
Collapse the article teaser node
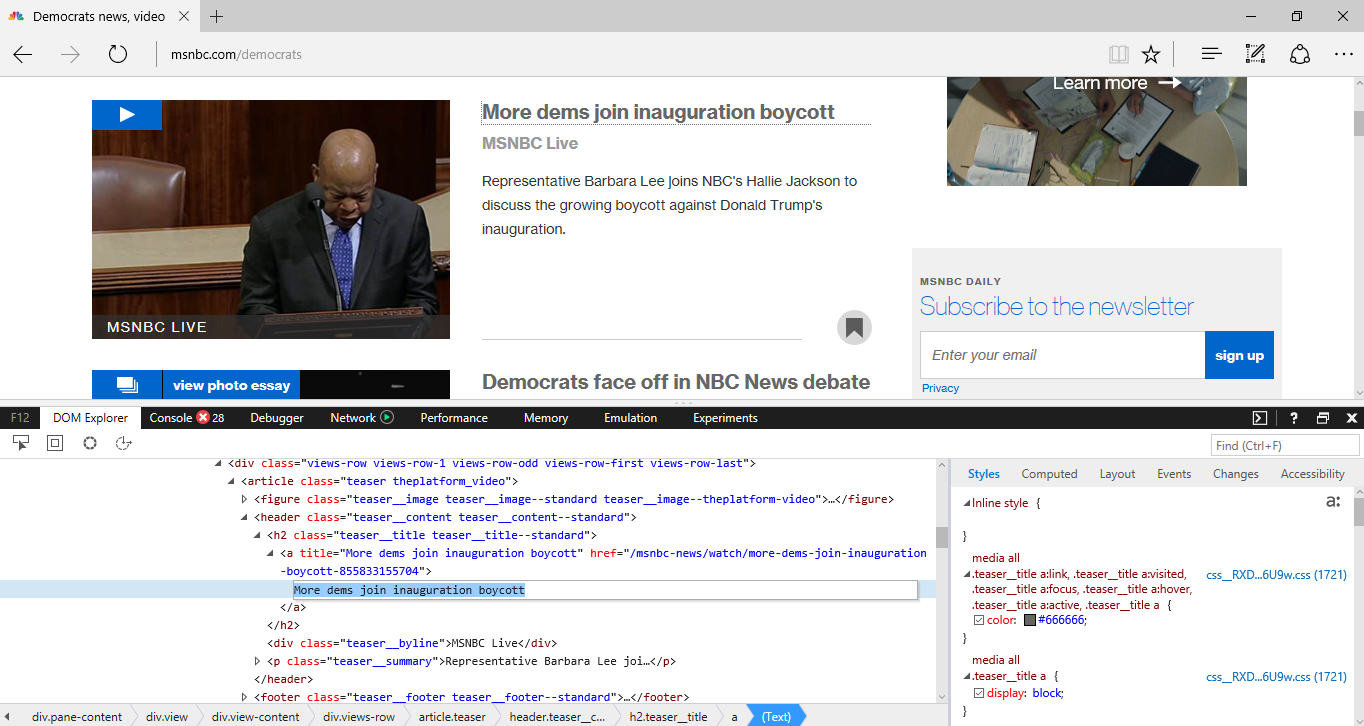pos(232,481)
